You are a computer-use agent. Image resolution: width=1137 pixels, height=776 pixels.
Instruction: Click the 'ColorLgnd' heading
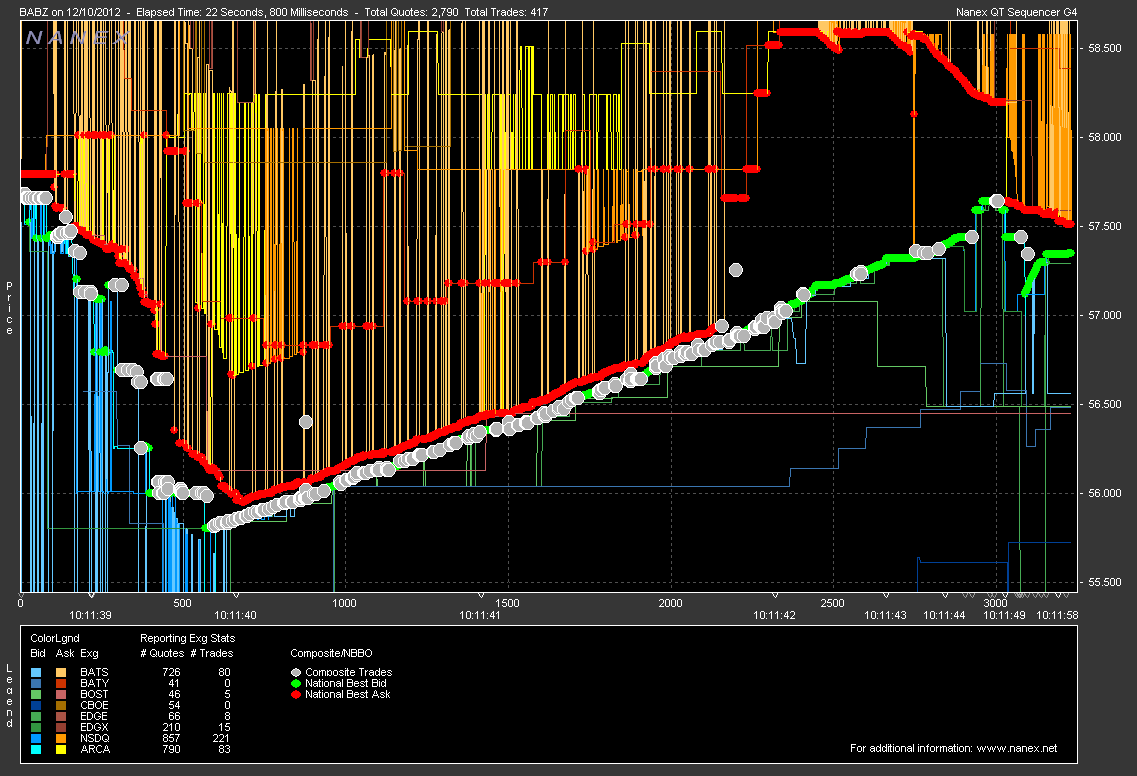[x=55, y=638]
